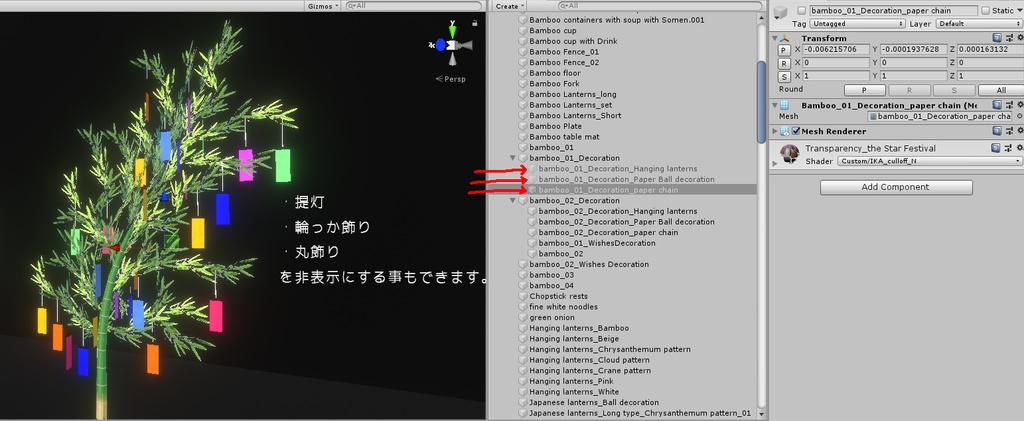Click the GameObject cube icon in Inspector
This screenshot has width=1024, height=421.
pyautogui.click(x=781, y=14)
